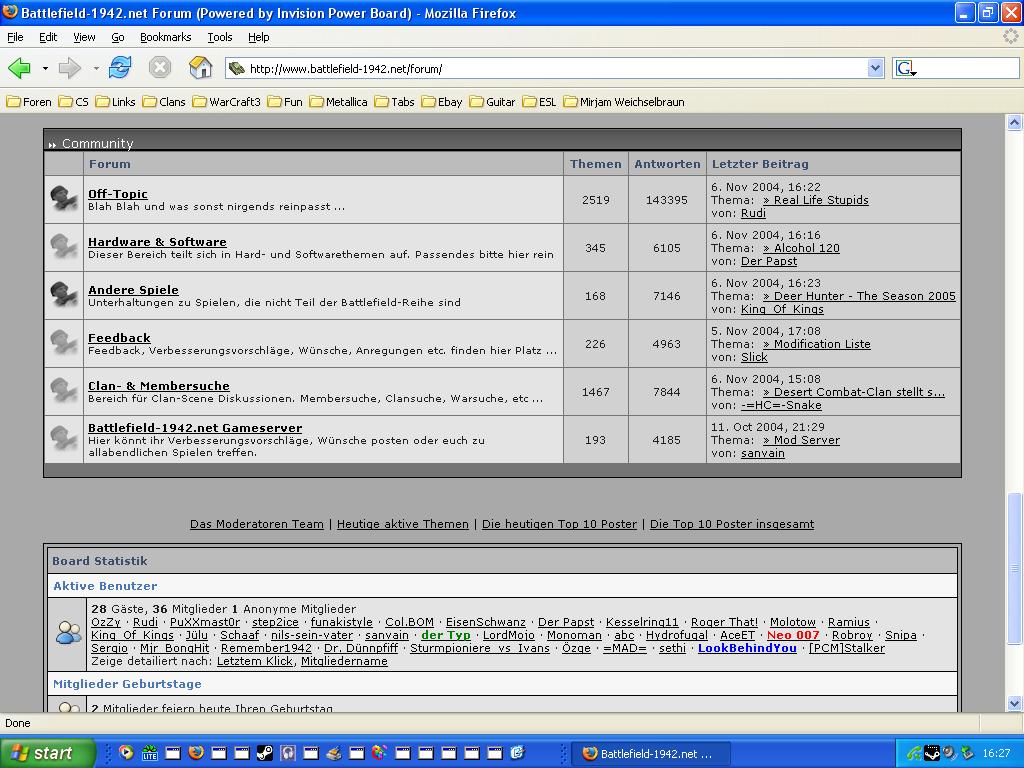1024x768 pixels.
Task: Open the headphones quick launch icon
Action: (x=287, y=753)
